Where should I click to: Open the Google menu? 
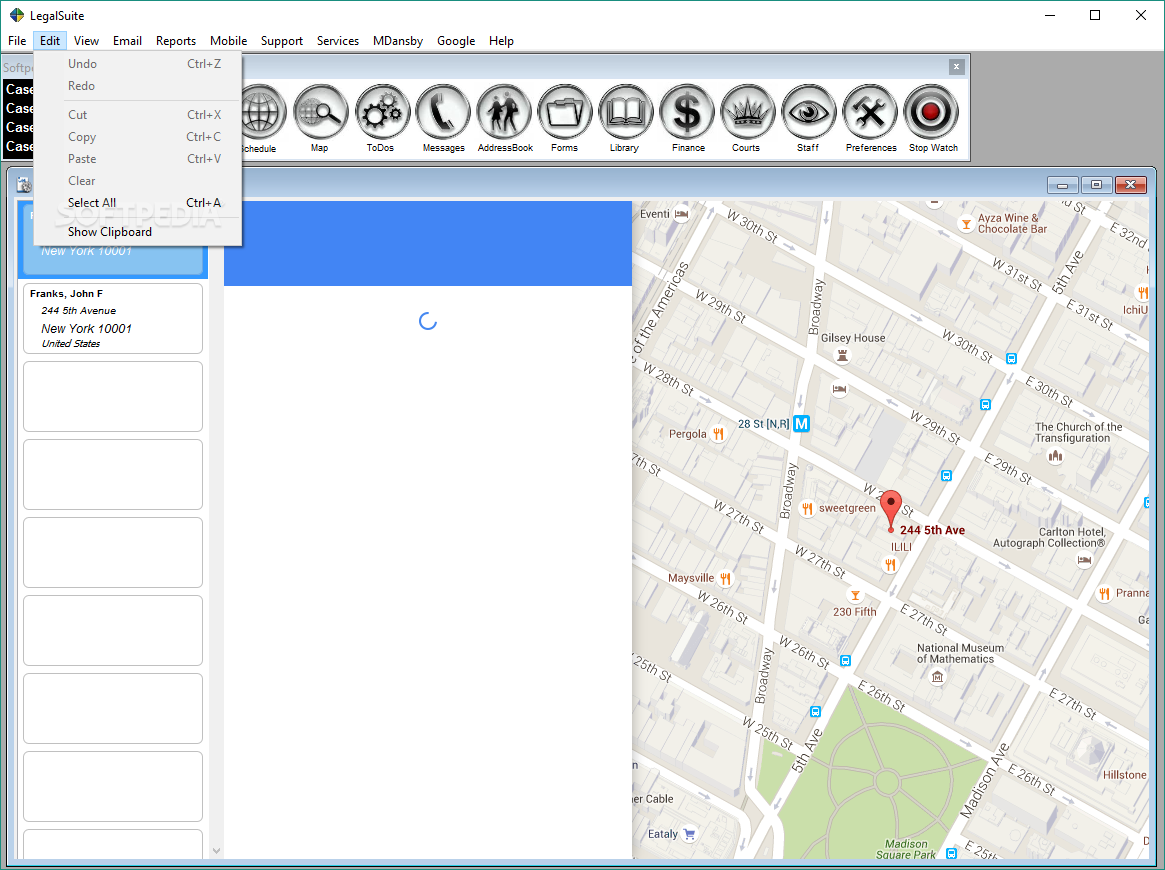456,41
